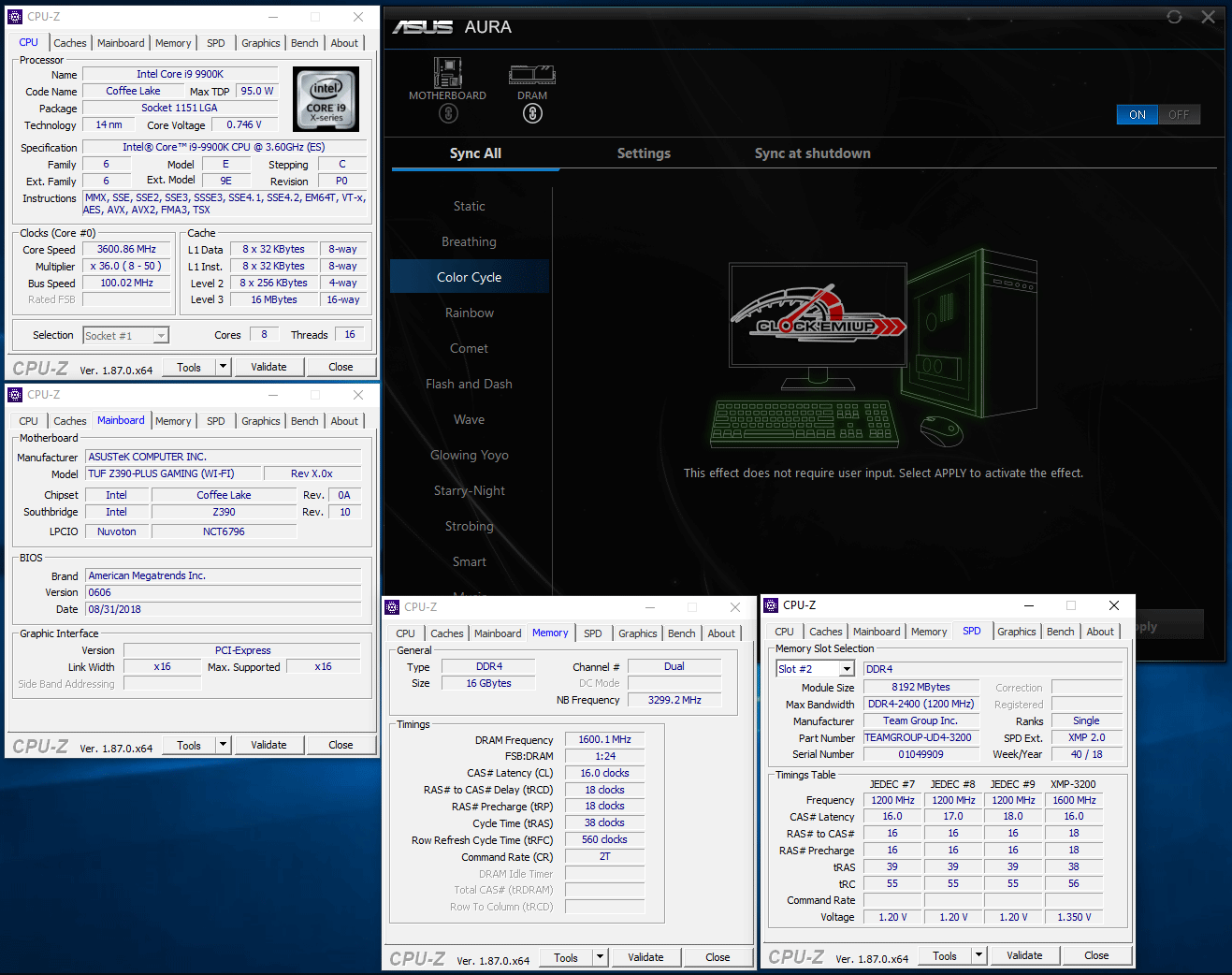
Task: Click CPU-Z icon in the Mainboard window title bar
Action: 15,395
